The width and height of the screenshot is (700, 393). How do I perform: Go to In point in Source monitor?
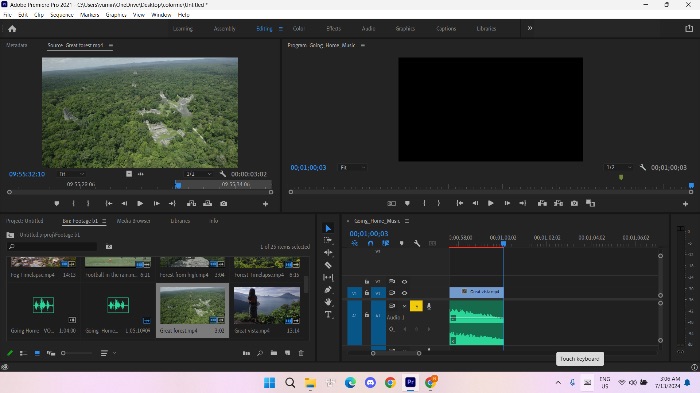pos(108,203)
